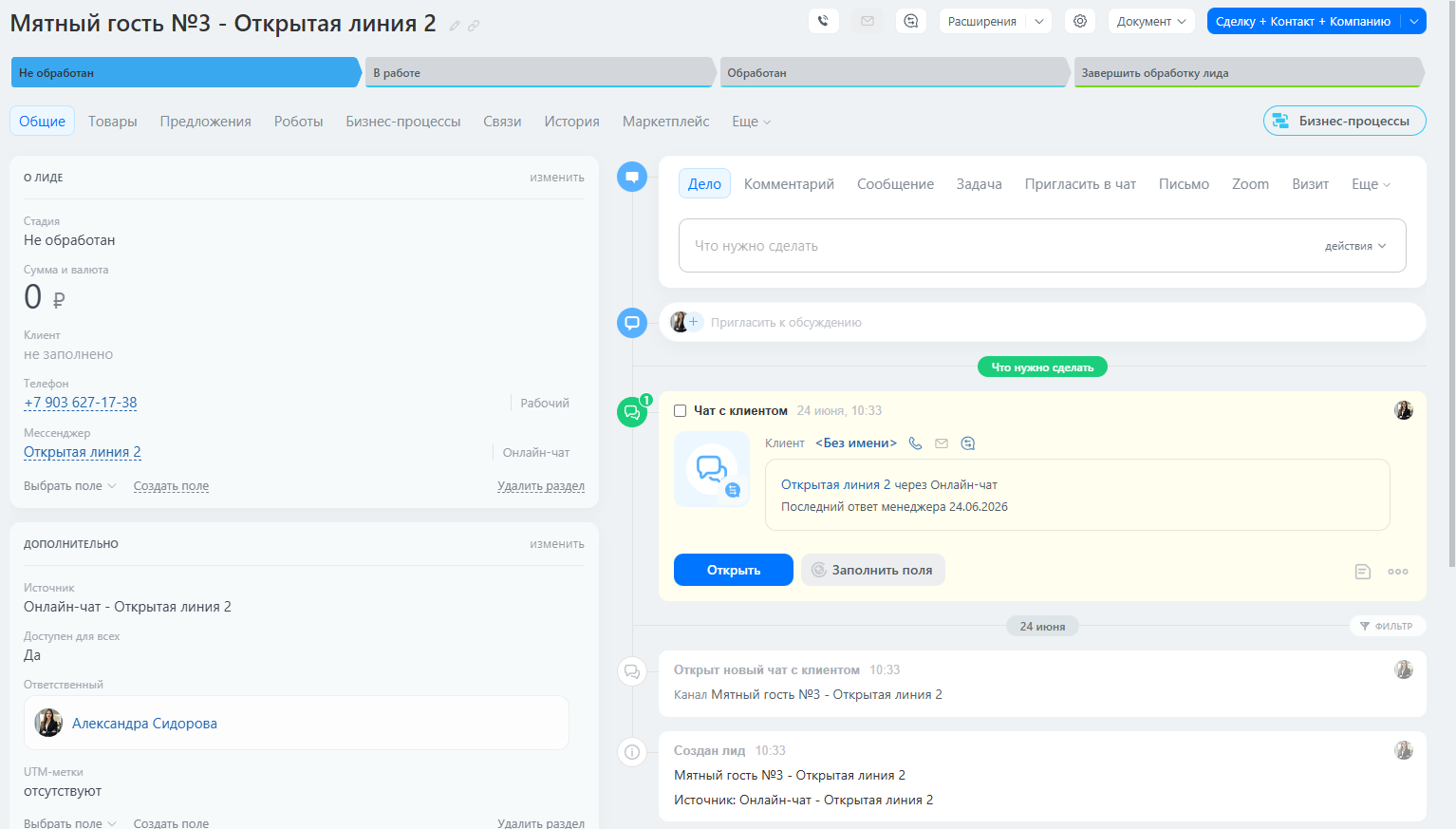This screenshot has height=829, width=1456.
Task: Click email icon next to client Без имени
Action: pyautogui.click(x=942, y=443)
